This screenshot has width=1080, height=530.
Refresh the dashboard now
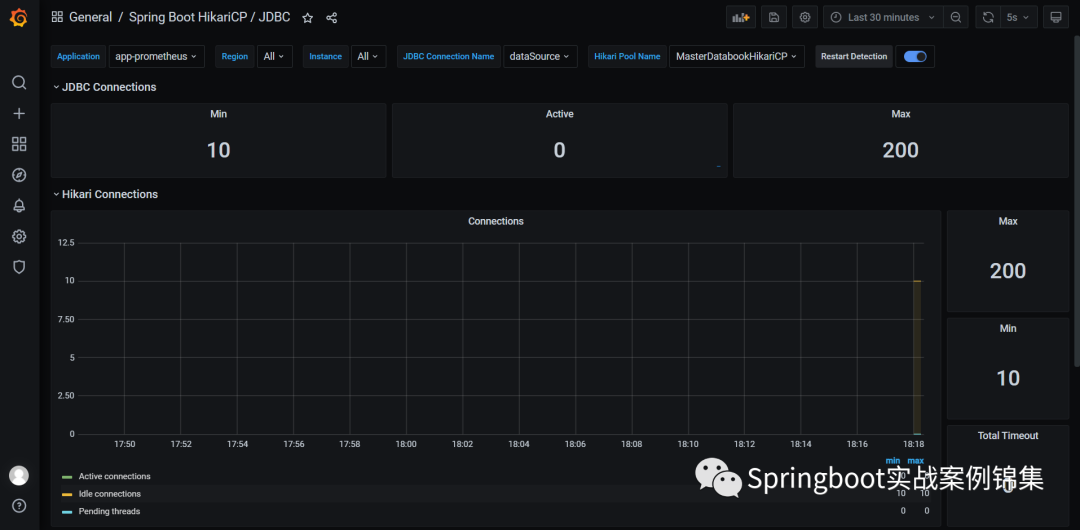click(x=988, y=17)
